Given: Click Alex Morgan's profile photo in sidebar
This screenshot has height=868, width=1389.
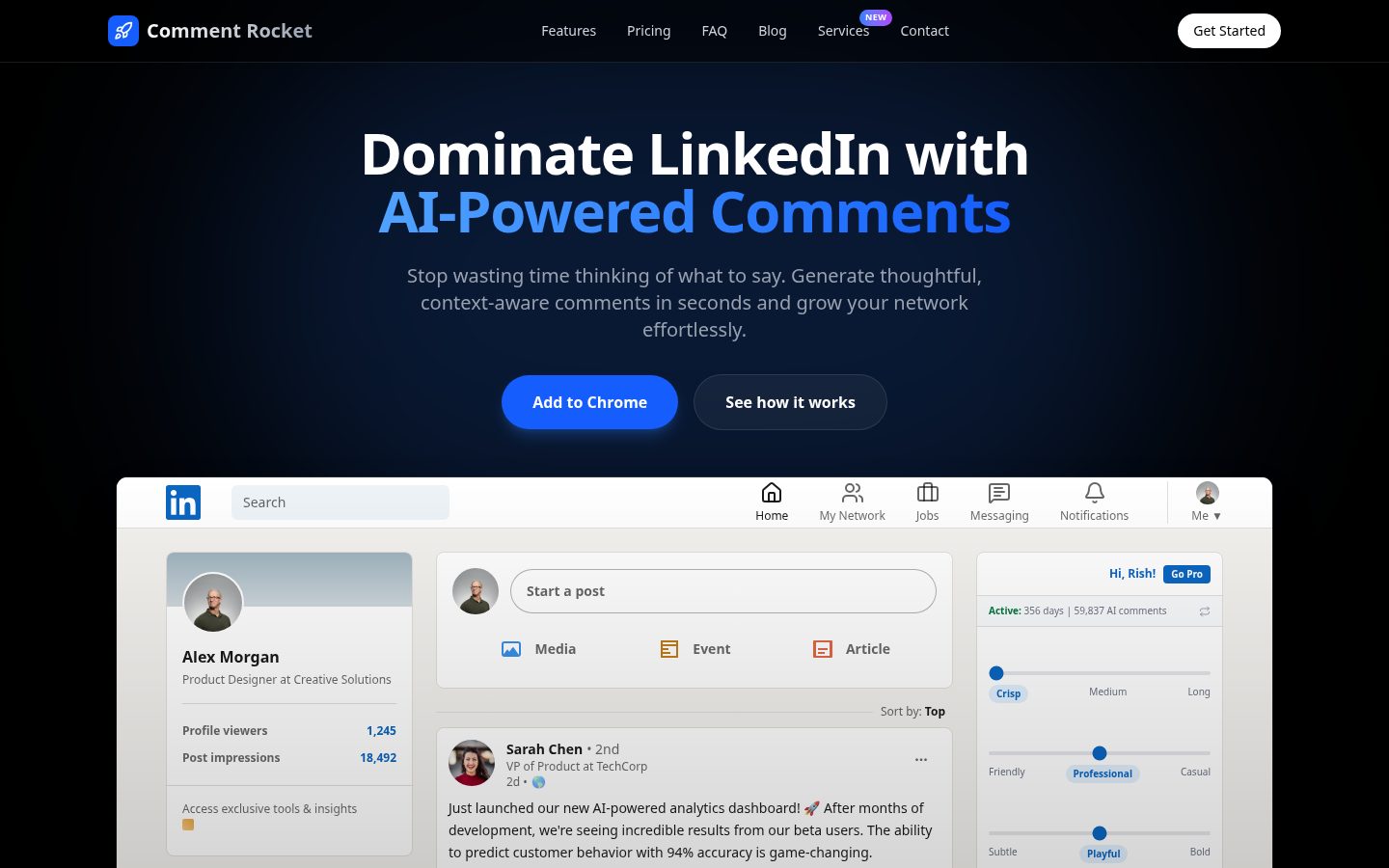Looking at the screenshot, I should coord(213,603).
